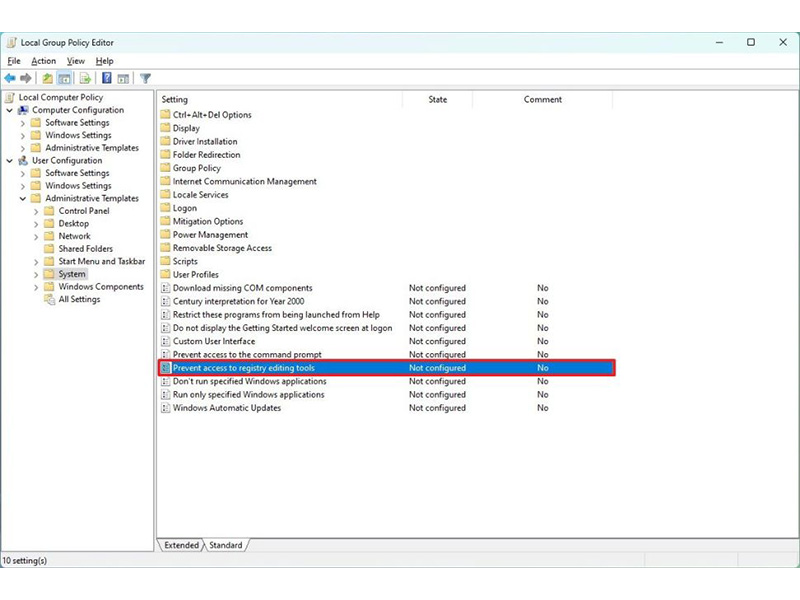Screen dimensions: 800x600
Task: Maximize the Local Group Policy Editor window
Action: click(751, 42)
